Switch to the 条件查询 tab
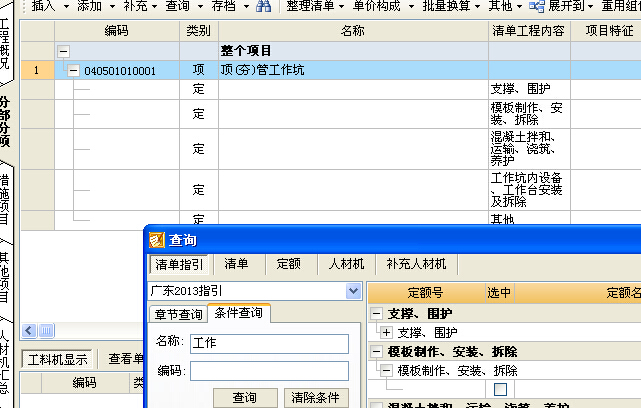 [239, 313]
